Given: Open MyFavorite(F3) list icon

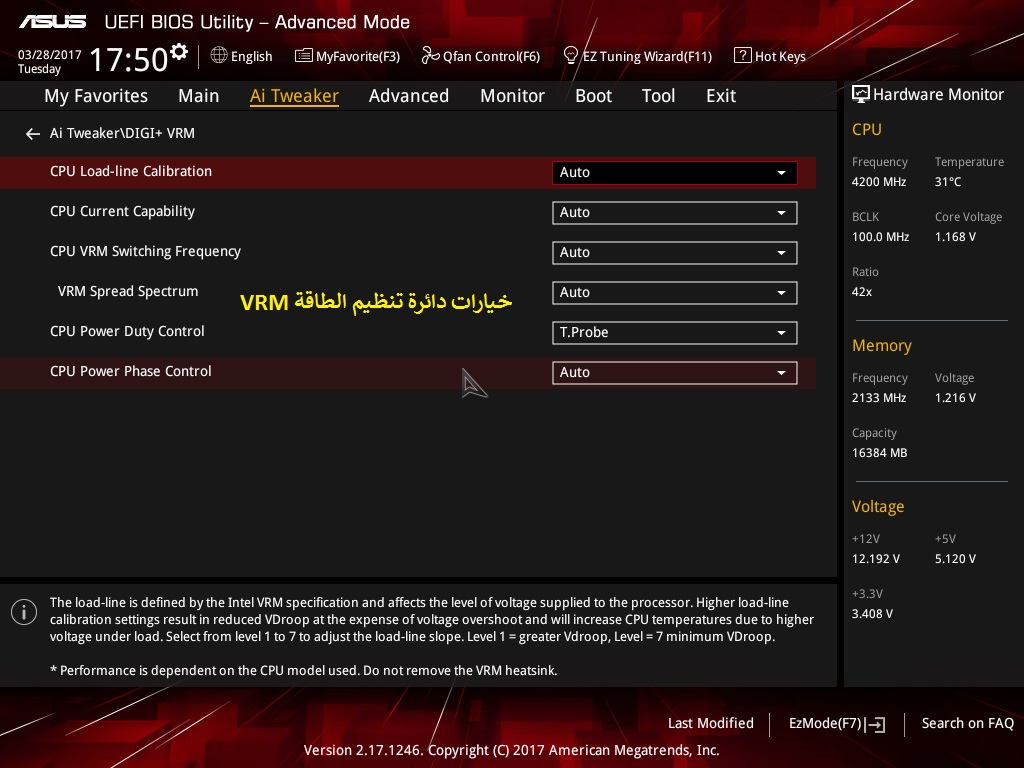Looking at the screenshot, I should pos(304,56).
